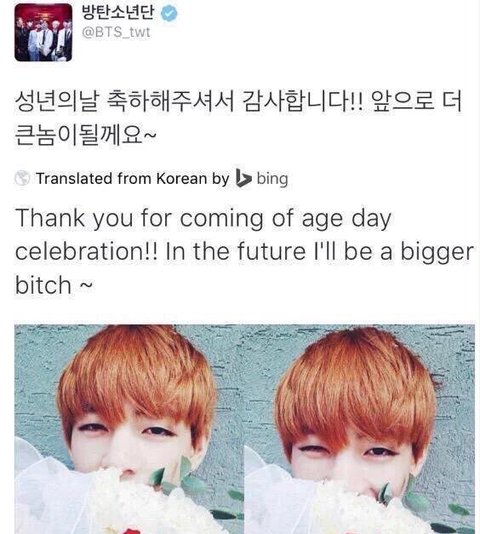Click the 'bing' text link
Viewport: 480px width, 534px height.
click(272, 179)
